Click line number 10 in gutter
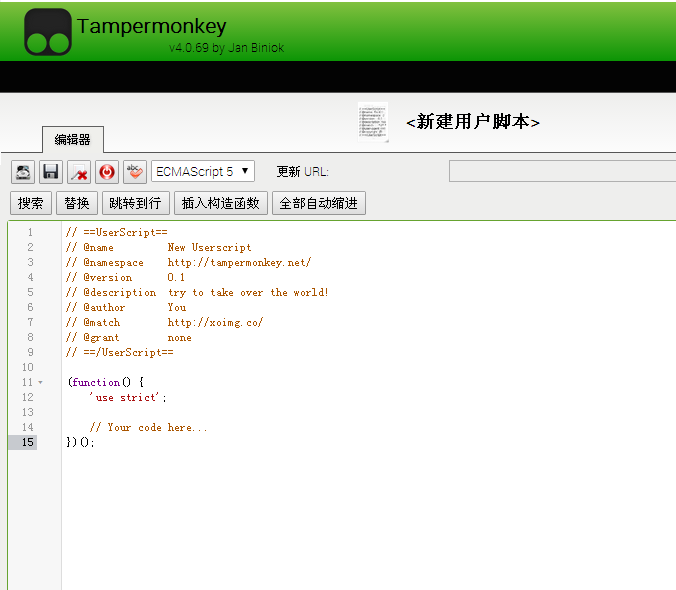Image resolution: width=676 pixels, height=590 pixels. point(28,367)
